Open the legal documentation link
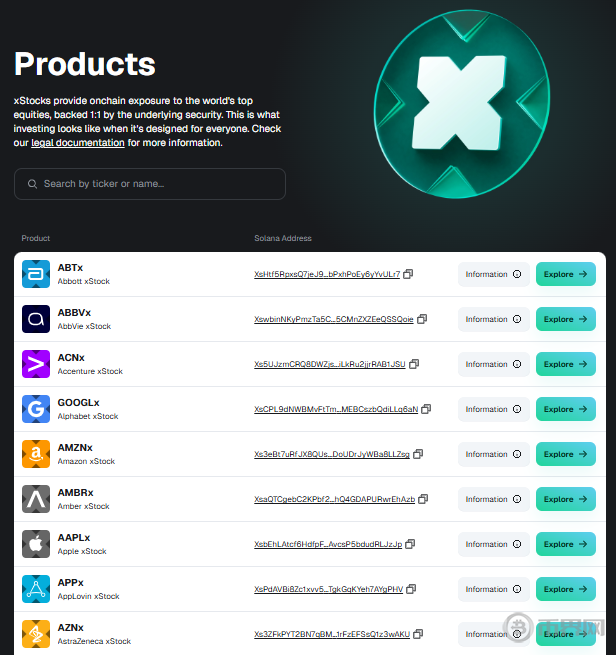Viewport: 616px width, 655px height. click(78, 143)
